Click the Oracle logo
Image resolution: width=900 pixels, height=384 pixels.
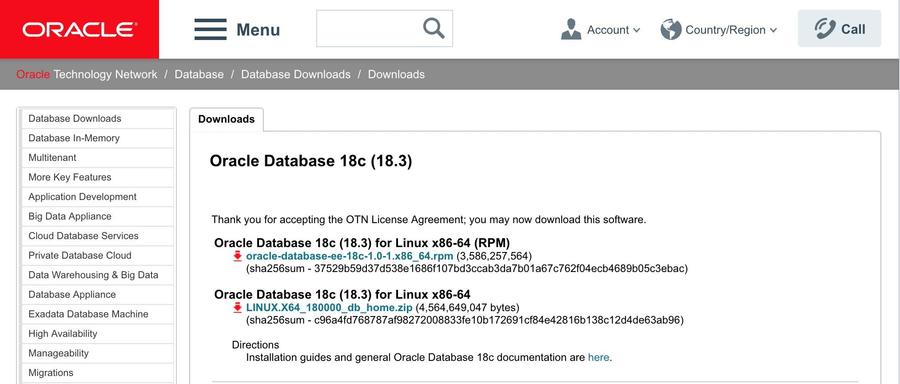coord(79,29)
